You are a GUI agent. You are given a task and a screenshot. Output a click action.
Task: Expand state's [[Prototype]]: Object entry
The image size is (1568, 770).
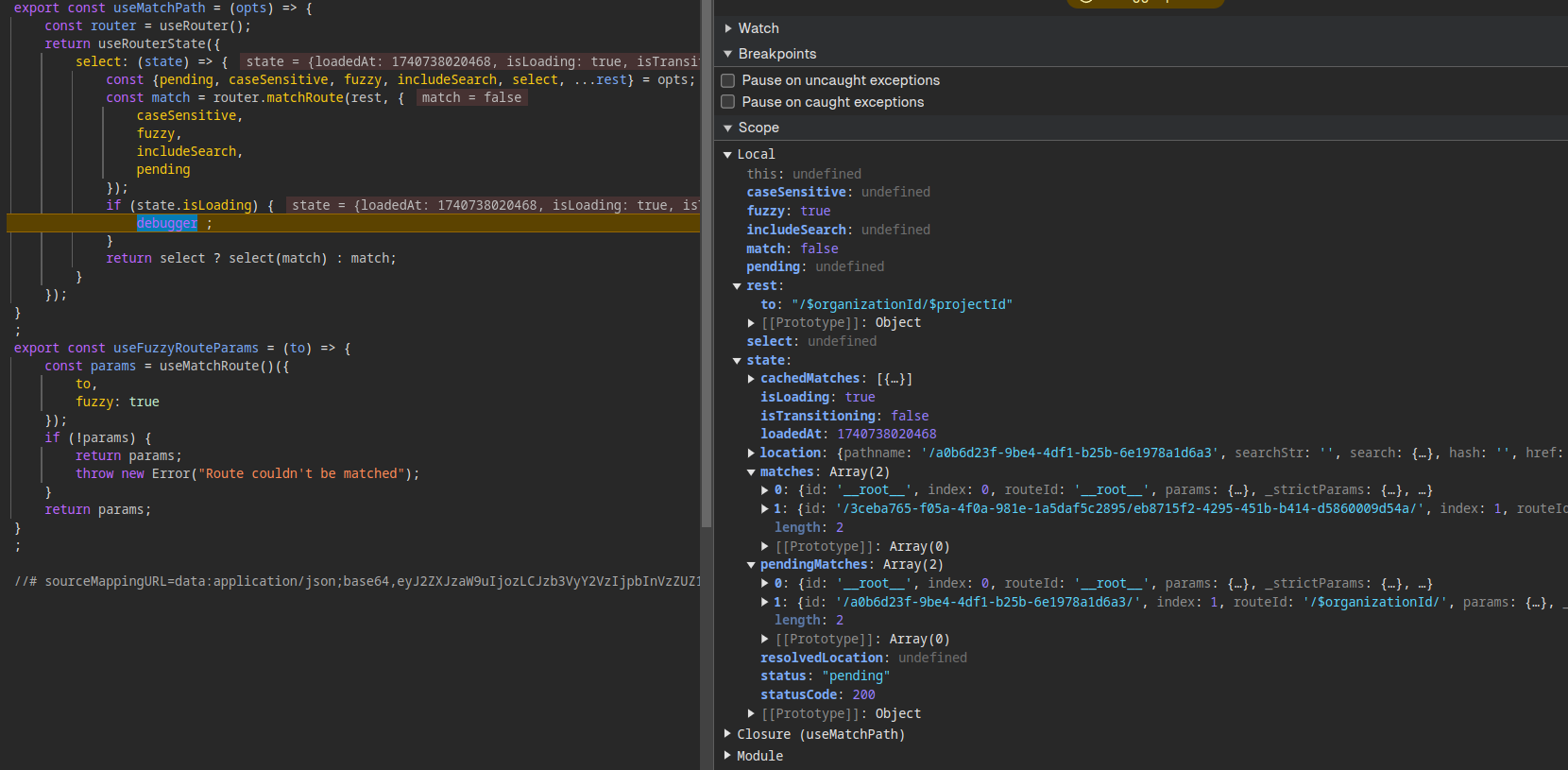point(751,714)
